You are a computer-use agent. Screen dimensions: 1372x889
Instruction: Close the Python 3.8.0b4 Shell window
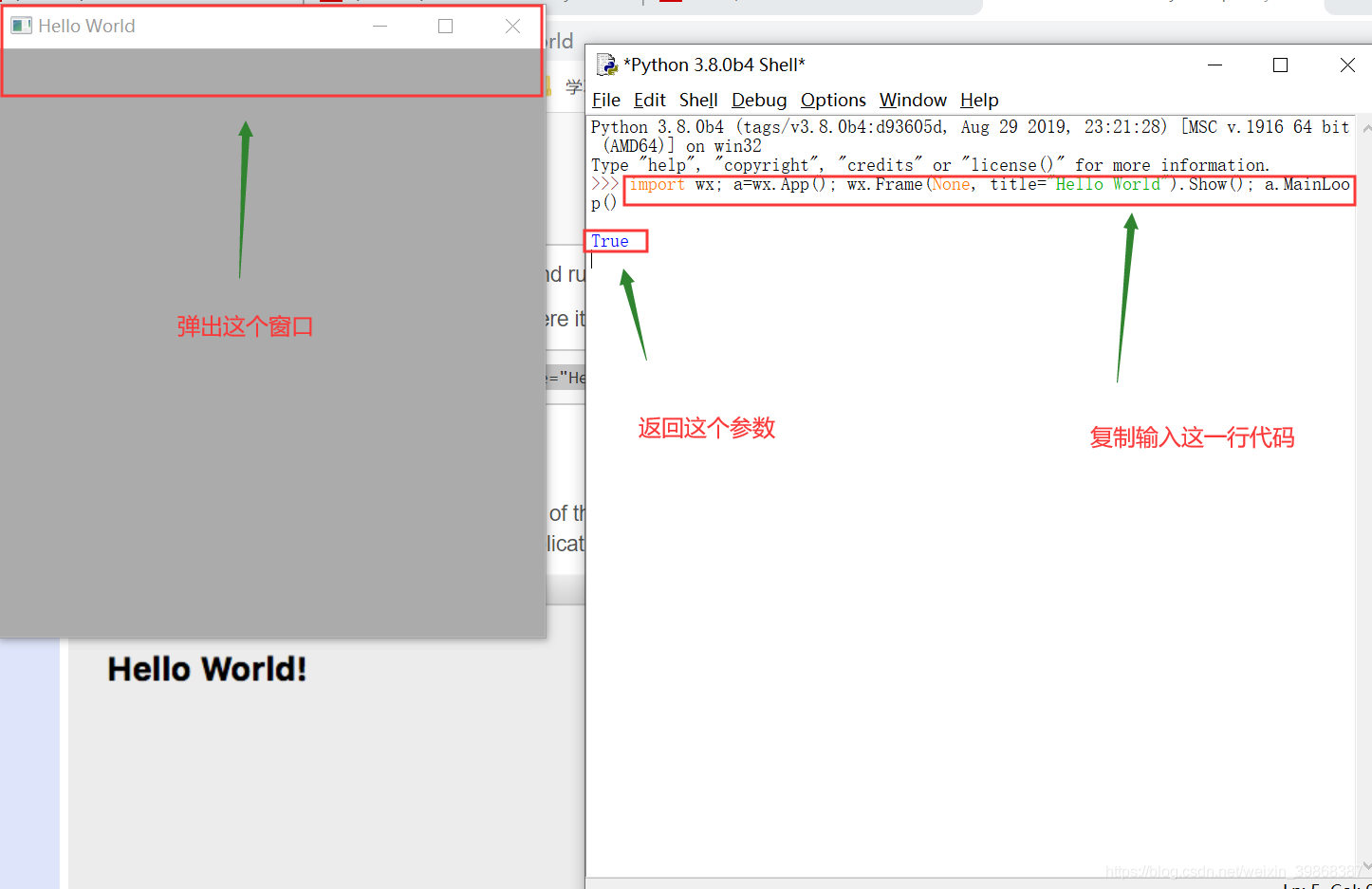click(x=1347, y=65)
